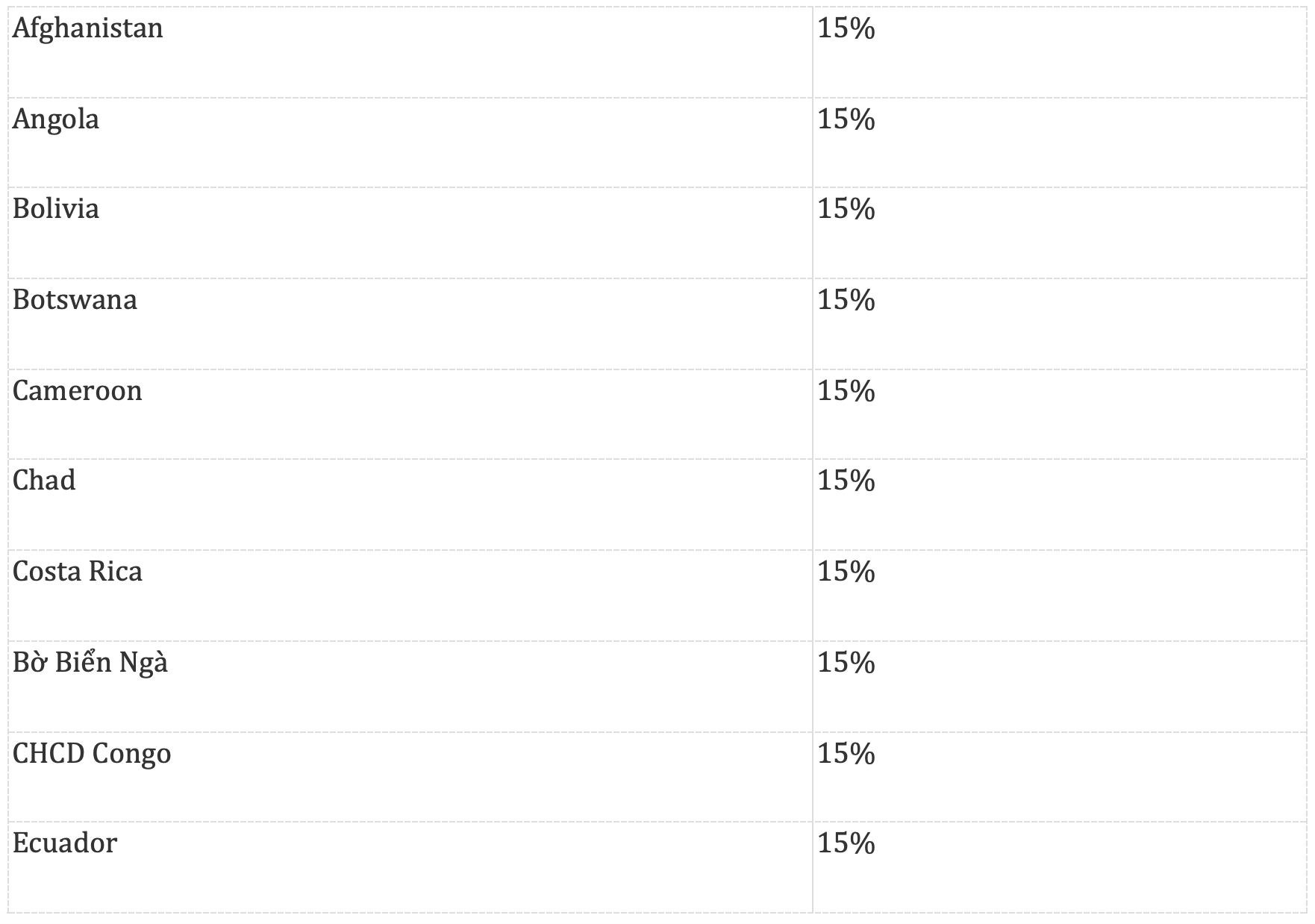The image size is (1315, 924).
Task: Select the Ecuador country cell
Action: [x=65, y=843]
